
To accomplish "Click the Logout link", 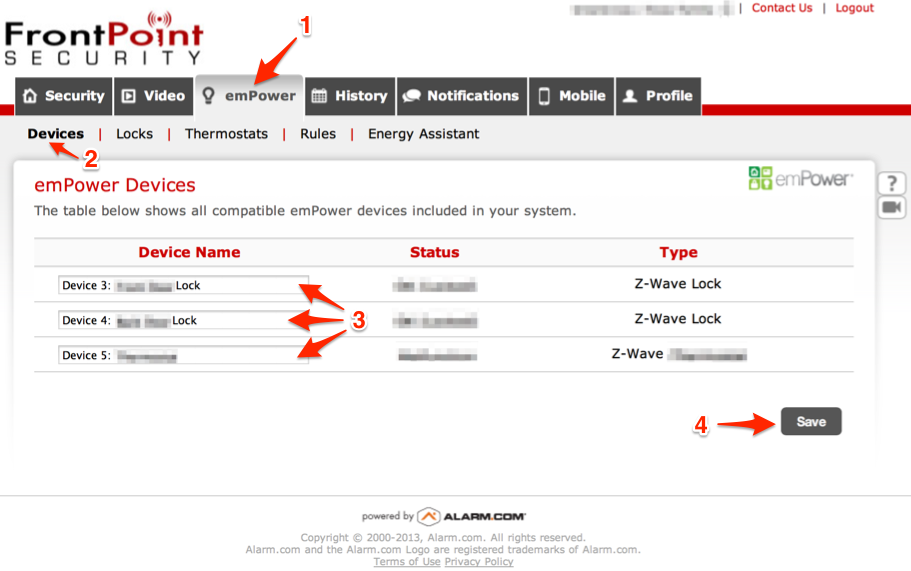I will (x=854, y=8).
